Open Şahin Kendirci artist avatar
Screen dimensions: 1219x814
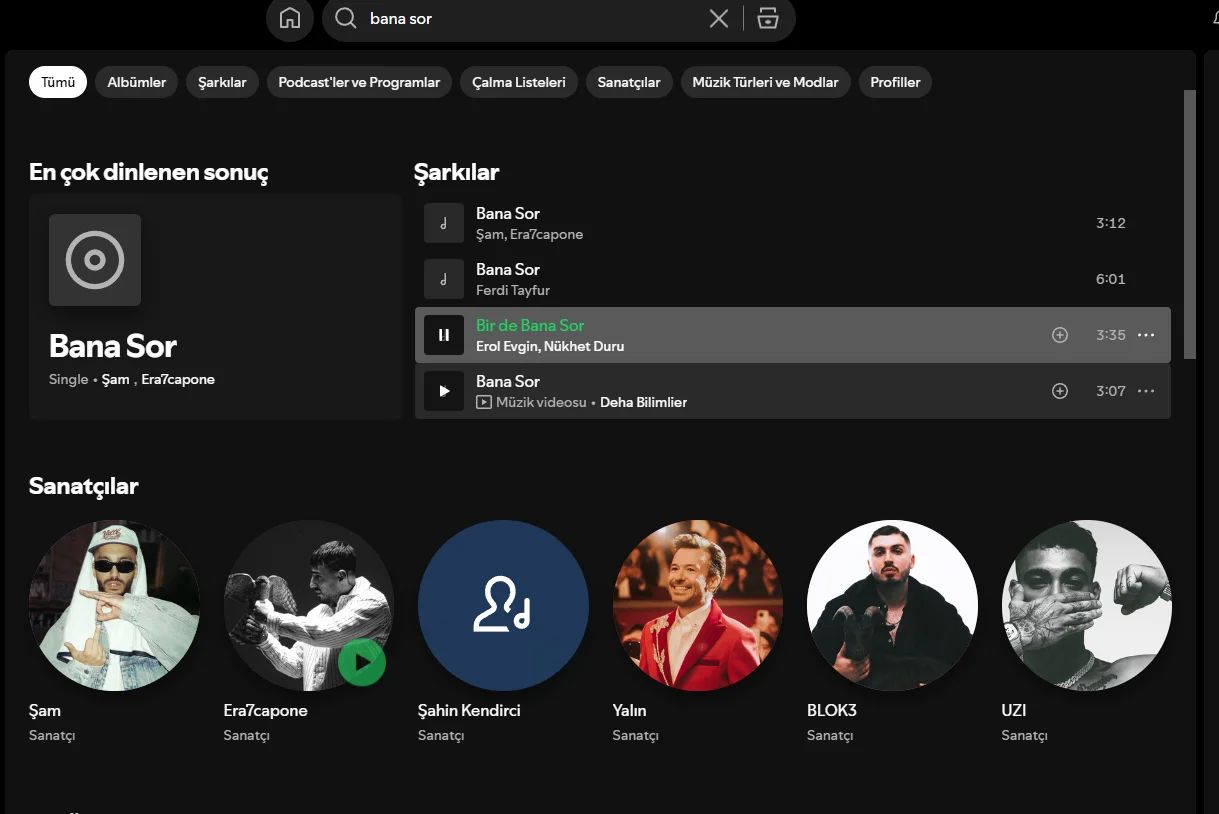click(503, 606)
